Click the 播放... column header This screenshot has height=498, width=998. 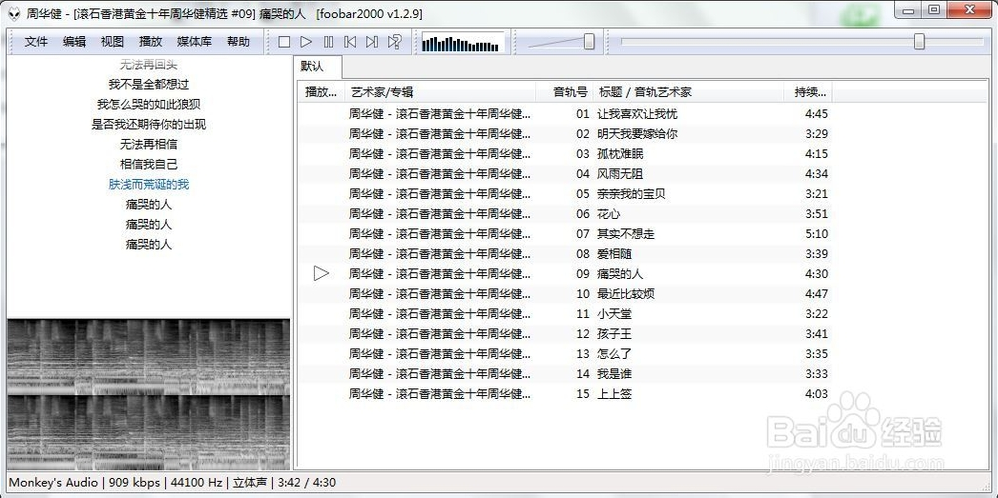[x=321, y=92]
